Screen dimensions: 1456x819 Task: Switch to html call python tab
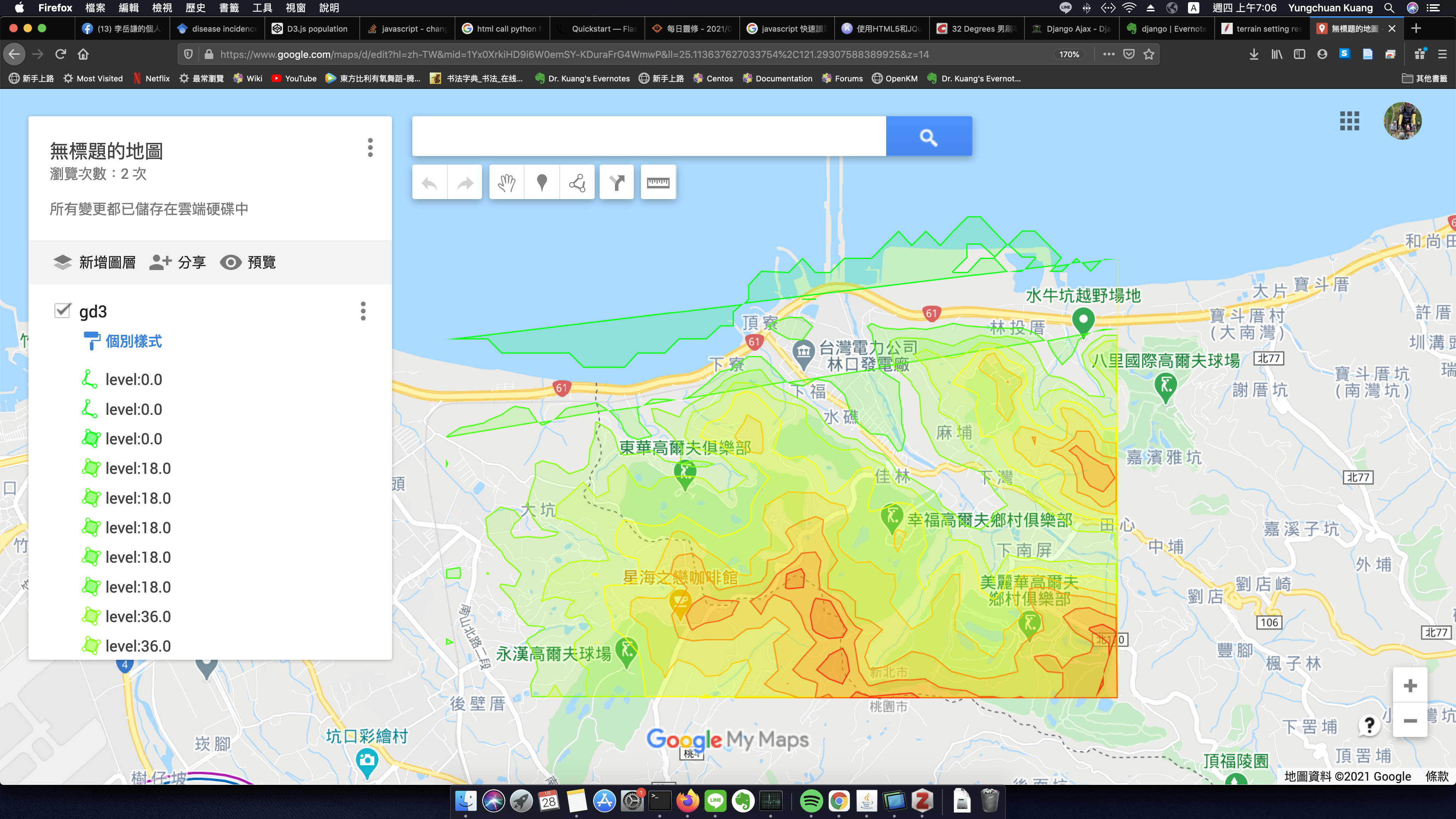502,28
